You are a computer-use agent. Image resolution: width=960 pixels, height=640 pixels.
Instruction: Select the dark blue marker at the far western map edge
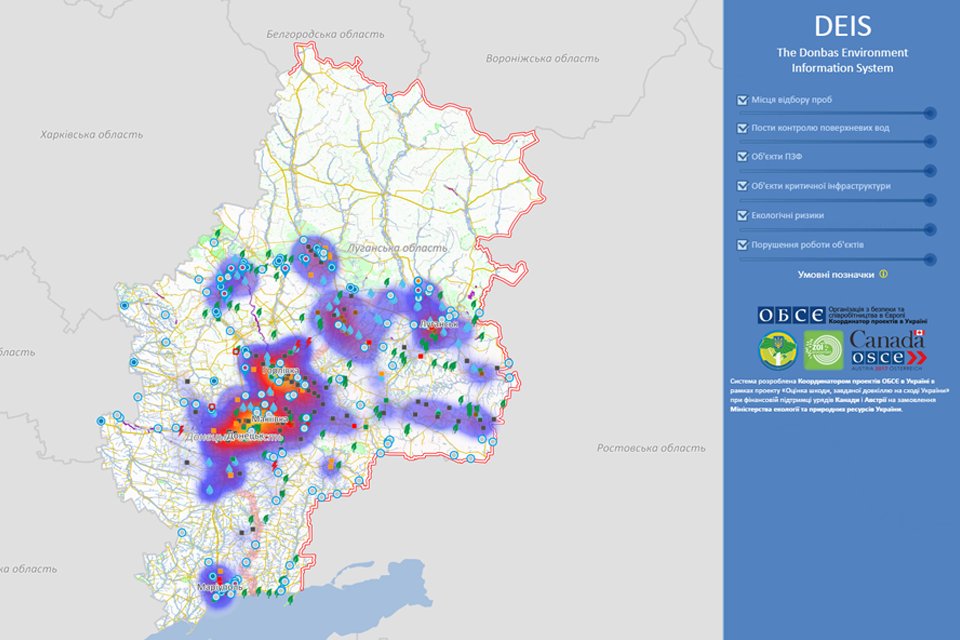tap(100, 421)
